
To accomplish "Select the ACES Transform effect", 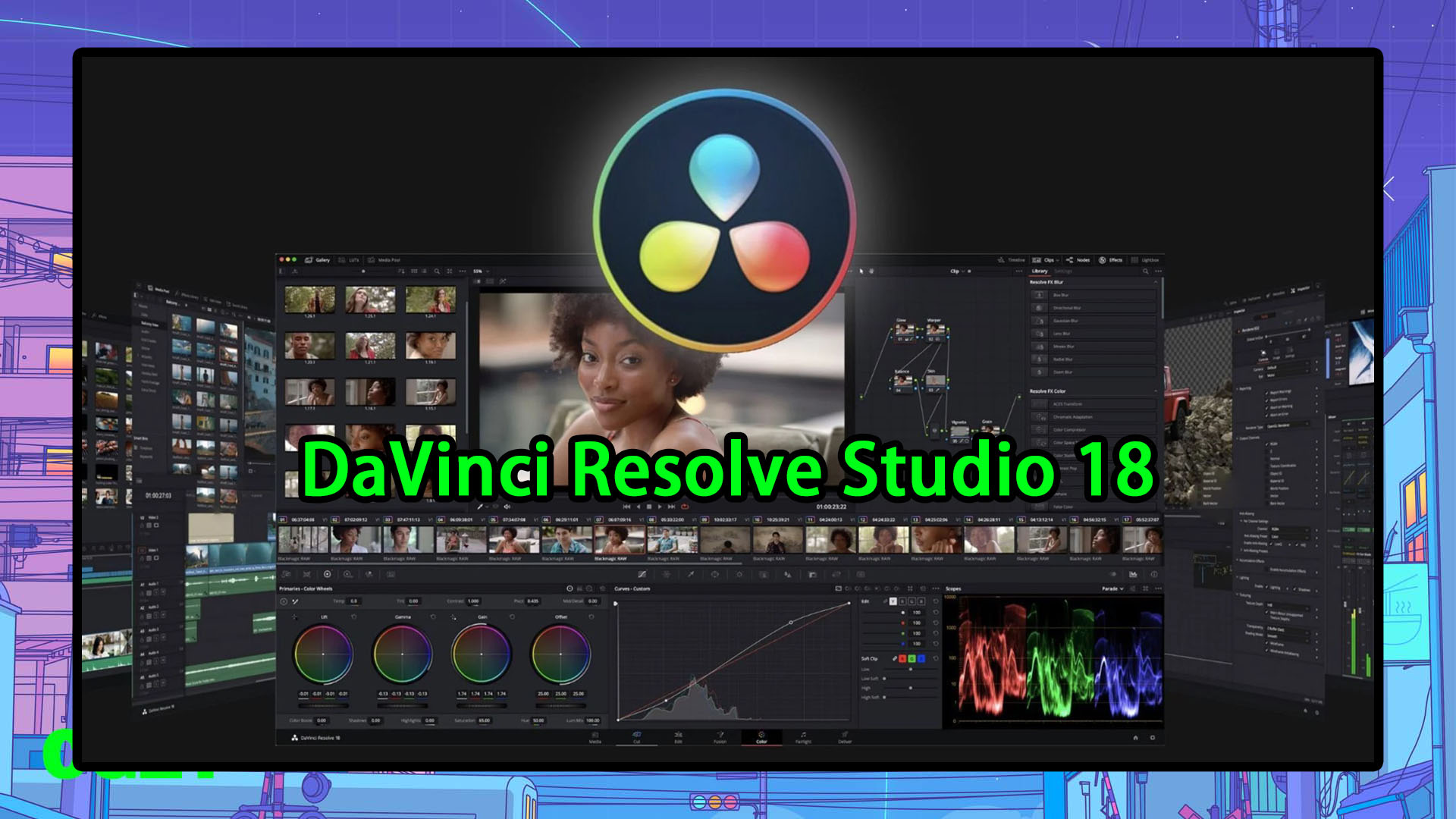I will (1092, 404).
